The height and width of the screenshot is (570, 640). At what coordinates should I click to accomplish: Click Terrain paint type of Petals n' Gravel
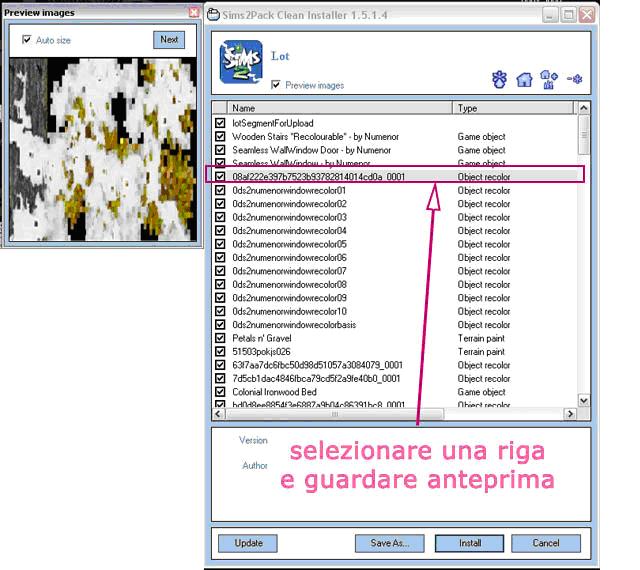(481, 338)
